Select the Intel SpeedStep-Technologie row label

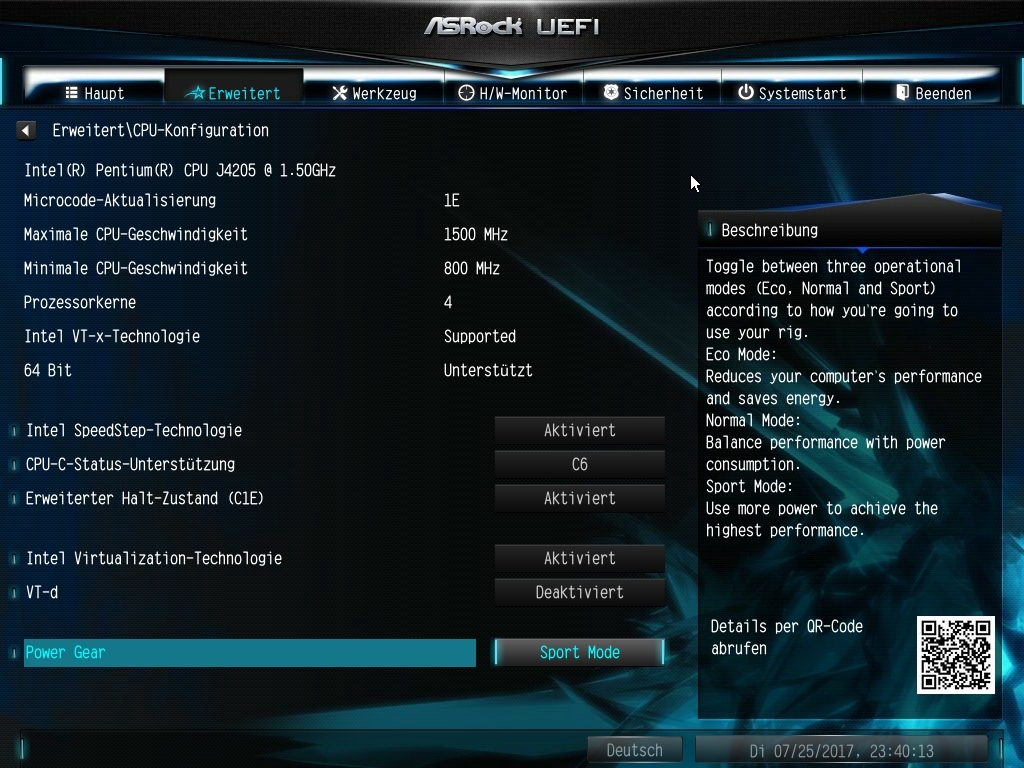point(134,430)
